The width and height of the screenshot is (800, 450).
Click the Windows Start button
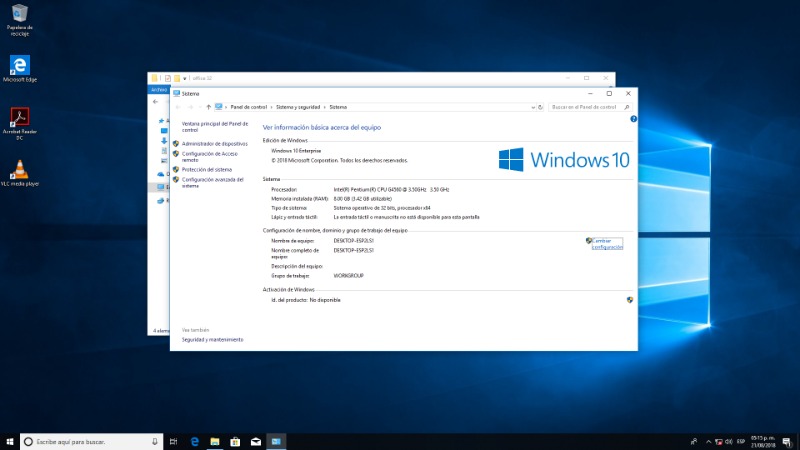(9, 441)
